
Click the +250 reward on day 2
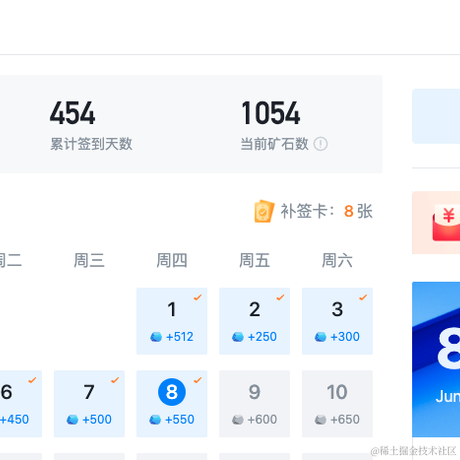[262, 337]
